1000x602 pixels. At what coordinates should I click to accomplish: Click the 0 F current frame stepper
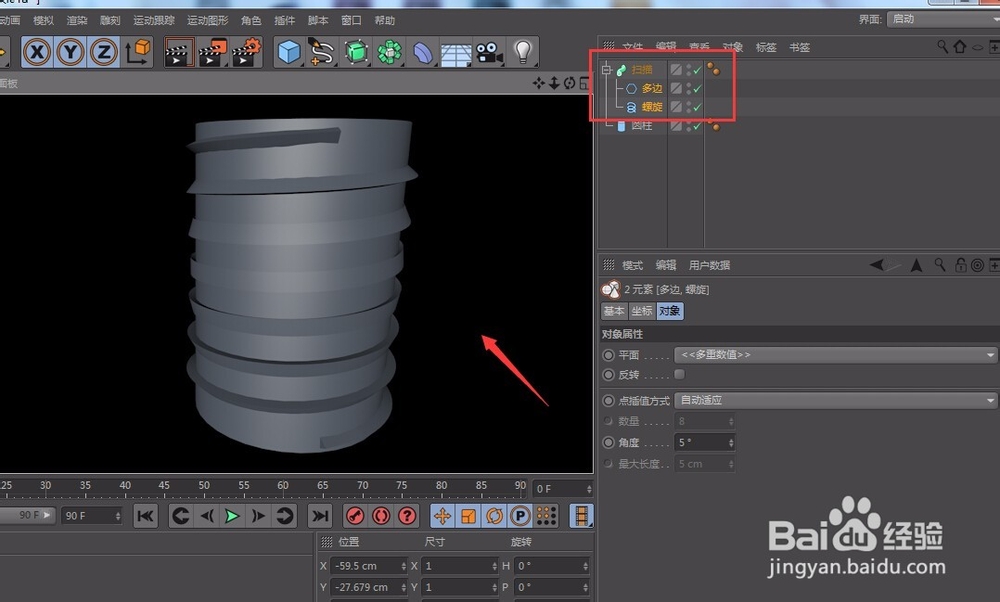pos(589,489)
